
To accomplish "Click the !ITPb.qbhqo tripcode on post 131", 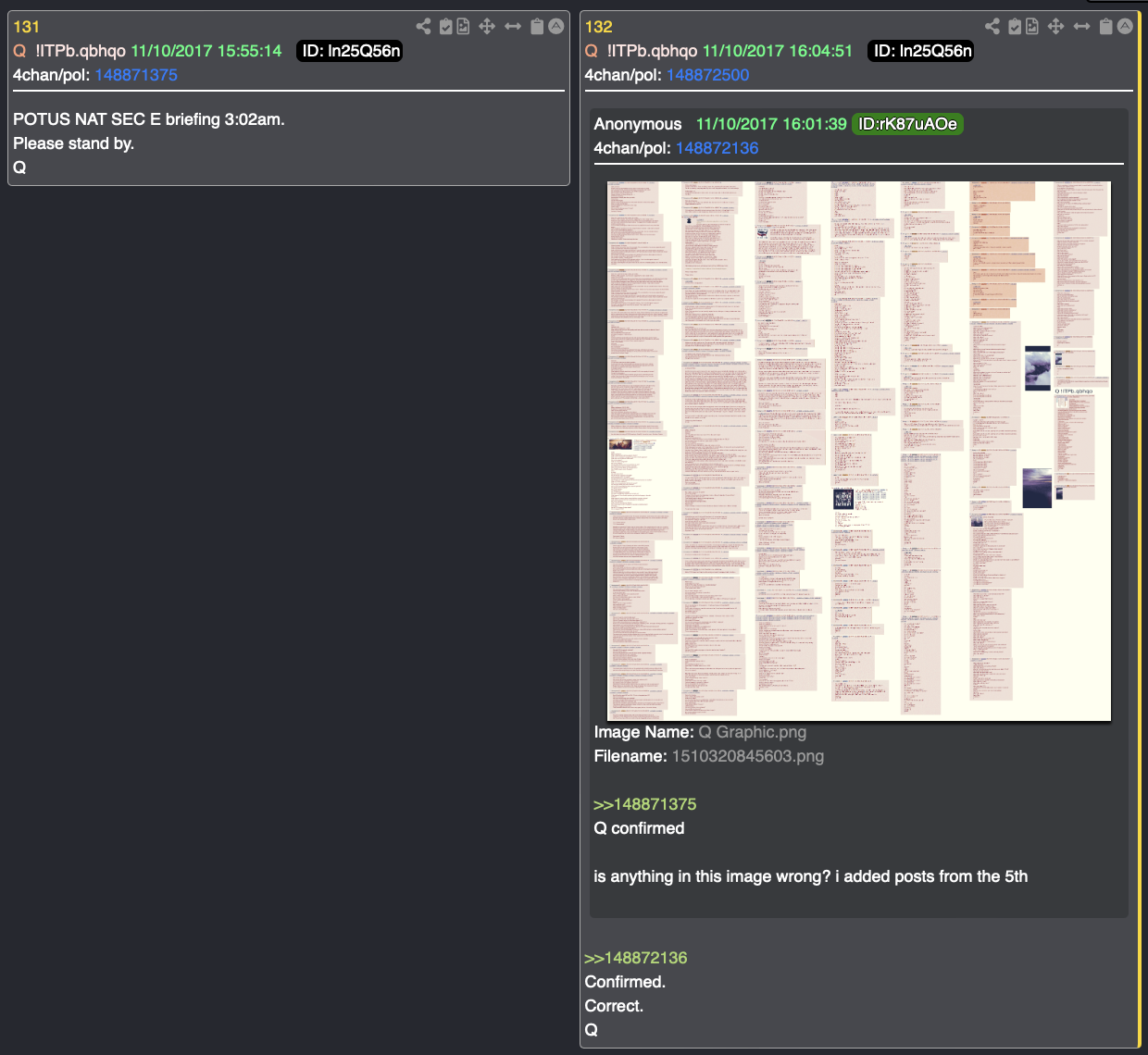I will tap(81, 51).
